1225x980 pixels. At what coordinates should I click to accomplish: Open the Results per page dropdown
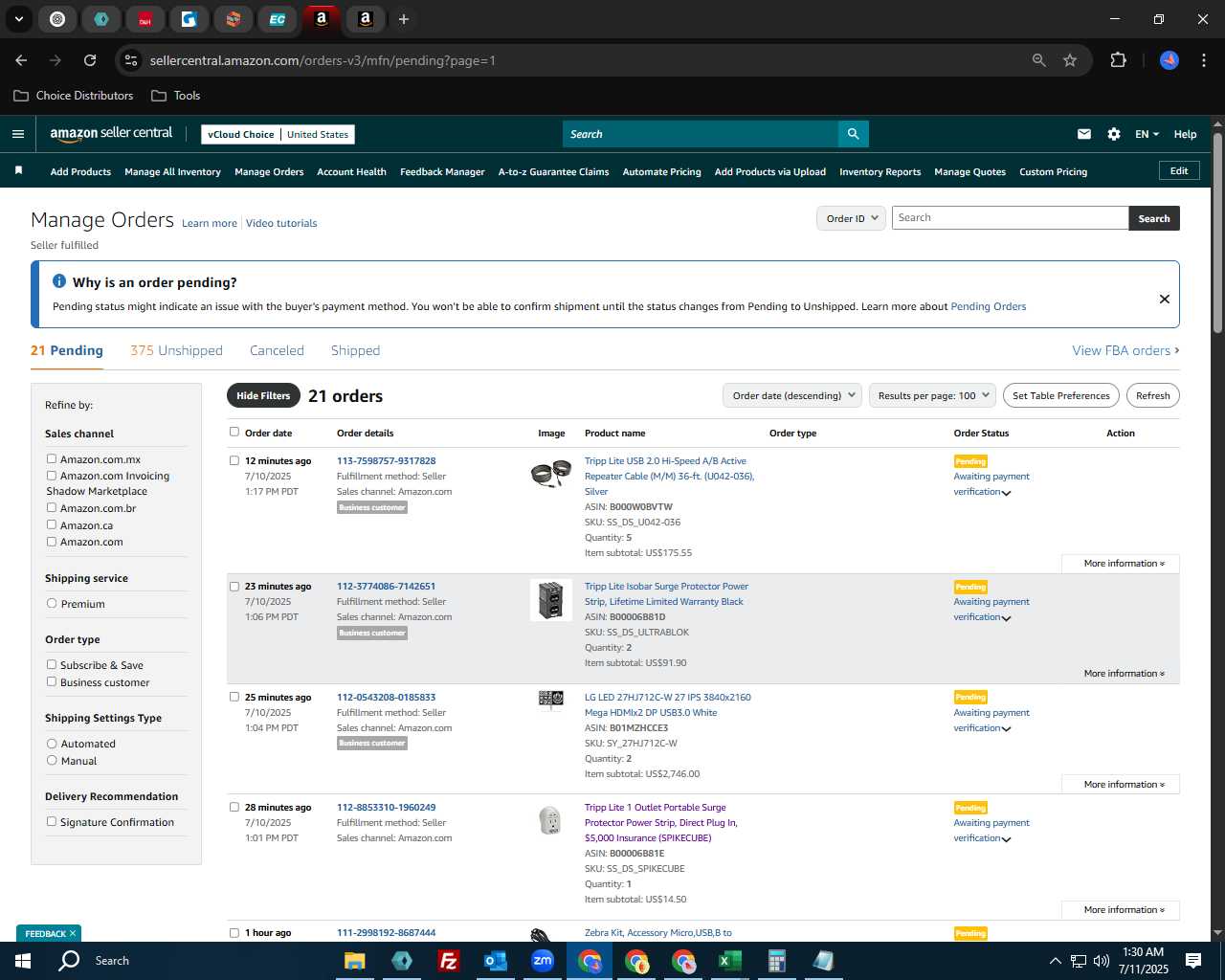coord(933,395)
